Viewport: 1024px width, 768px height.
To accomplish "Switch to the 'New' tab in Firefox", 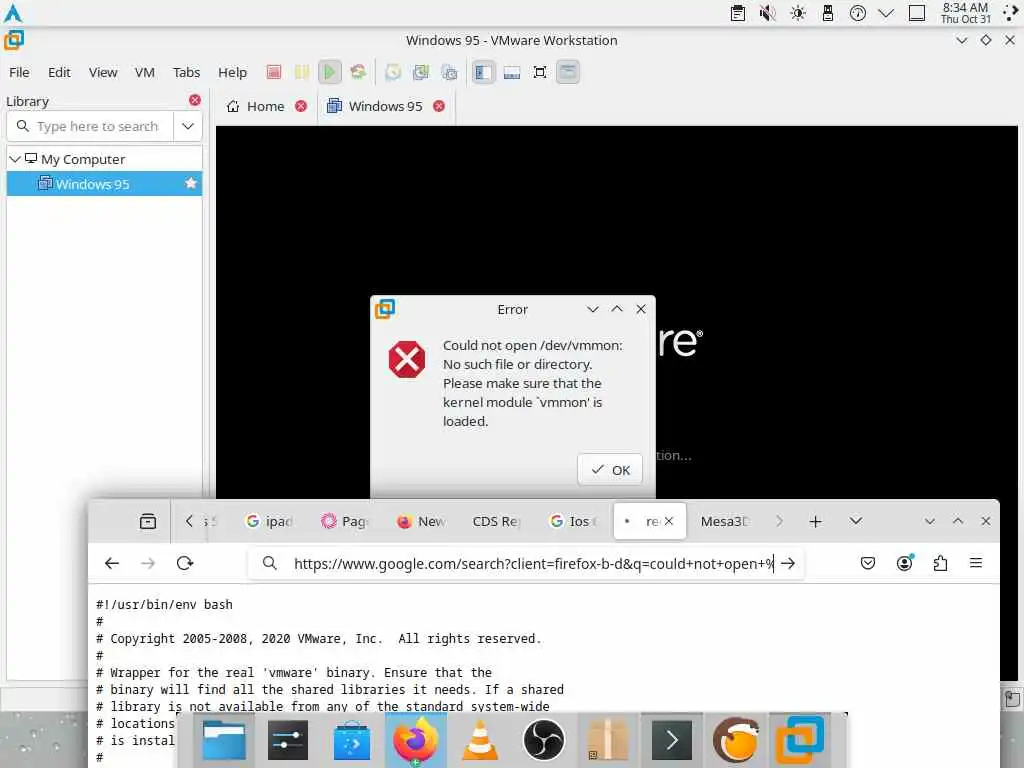I will [421, 521].
